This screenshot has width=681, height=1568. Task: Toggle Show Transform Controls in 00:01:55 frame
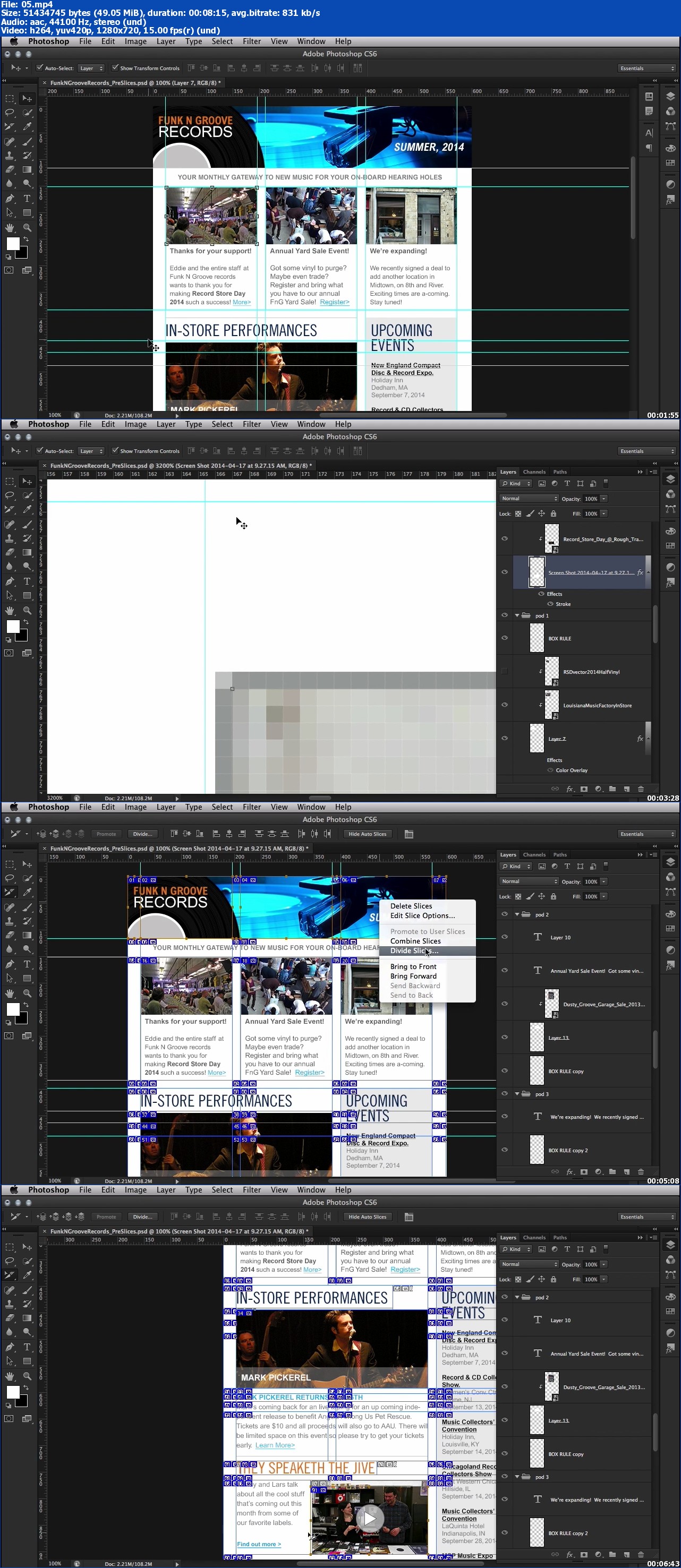(x=115, y=67)
